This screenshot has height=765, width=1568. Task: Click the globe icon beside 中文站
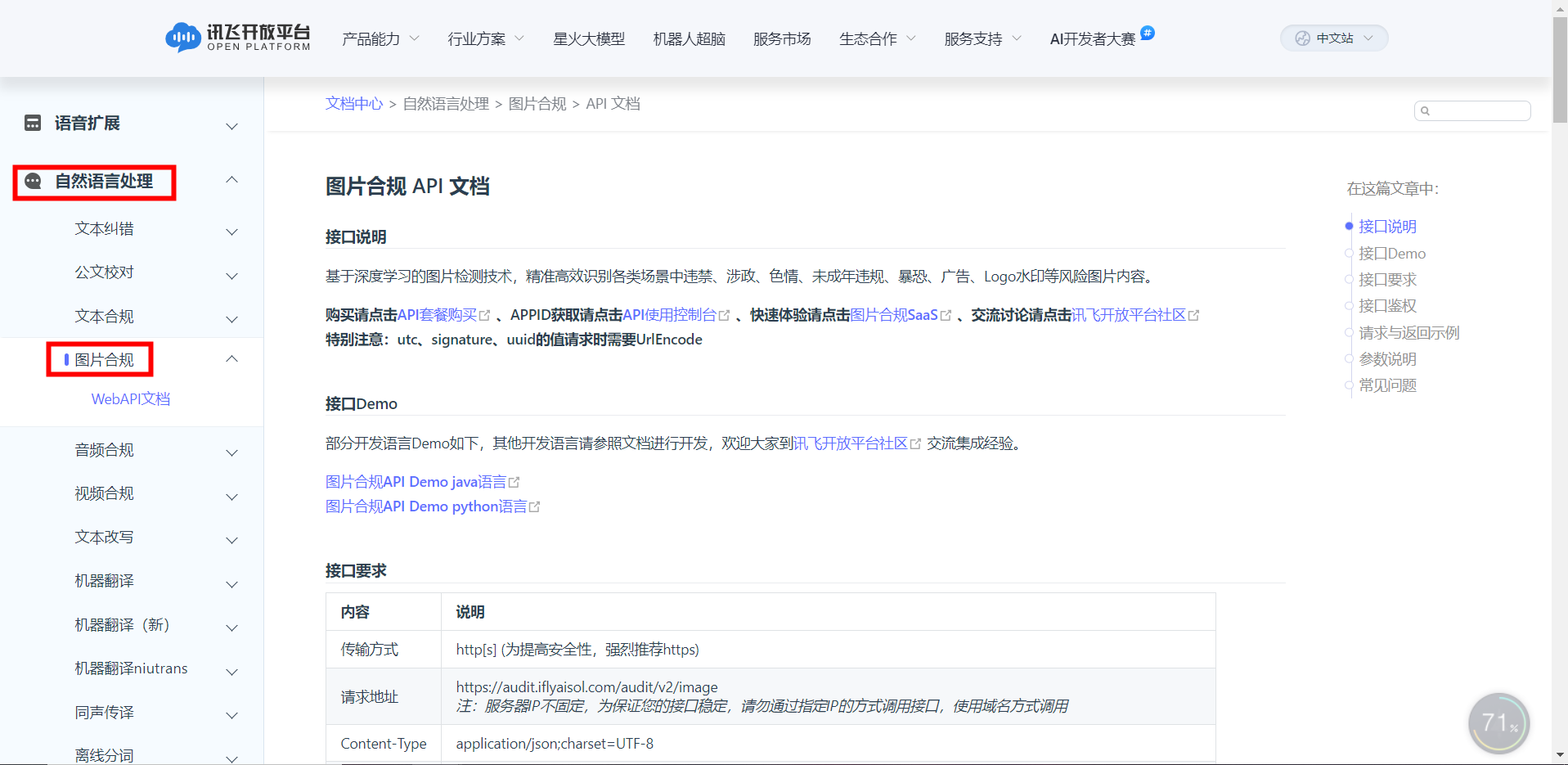coord(1302,38)
